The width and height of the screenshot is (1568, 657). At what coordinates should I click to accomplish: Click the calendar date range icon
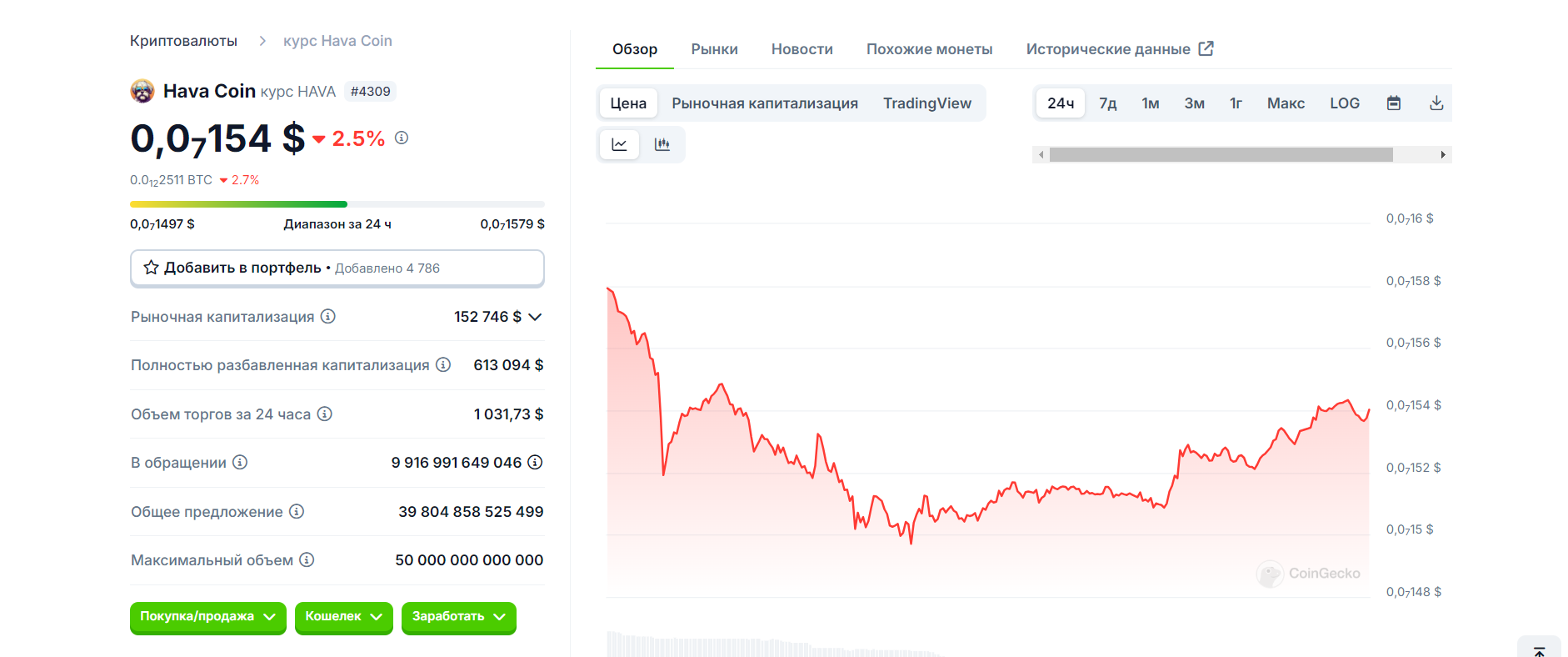tap(1393, 103)
